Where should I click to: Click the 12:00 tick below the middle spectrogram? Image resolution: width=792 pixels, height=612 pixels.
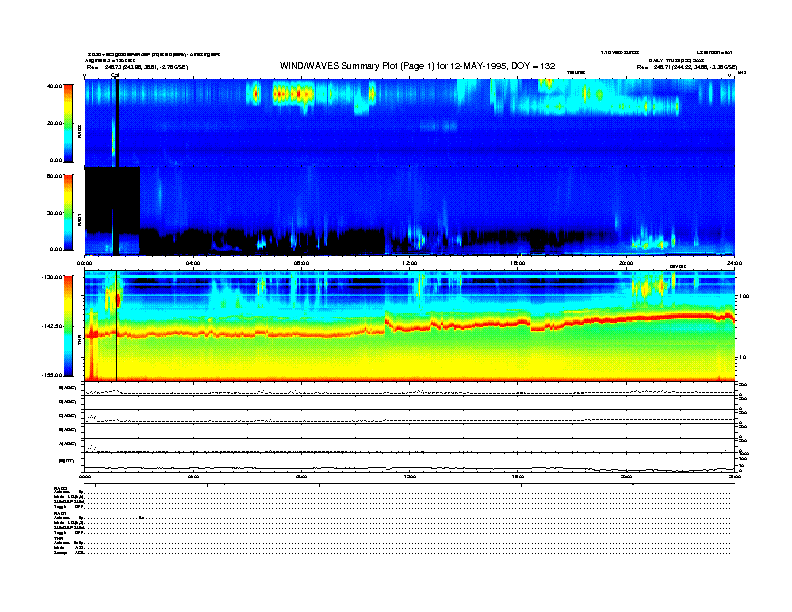[x=410, y=263]
